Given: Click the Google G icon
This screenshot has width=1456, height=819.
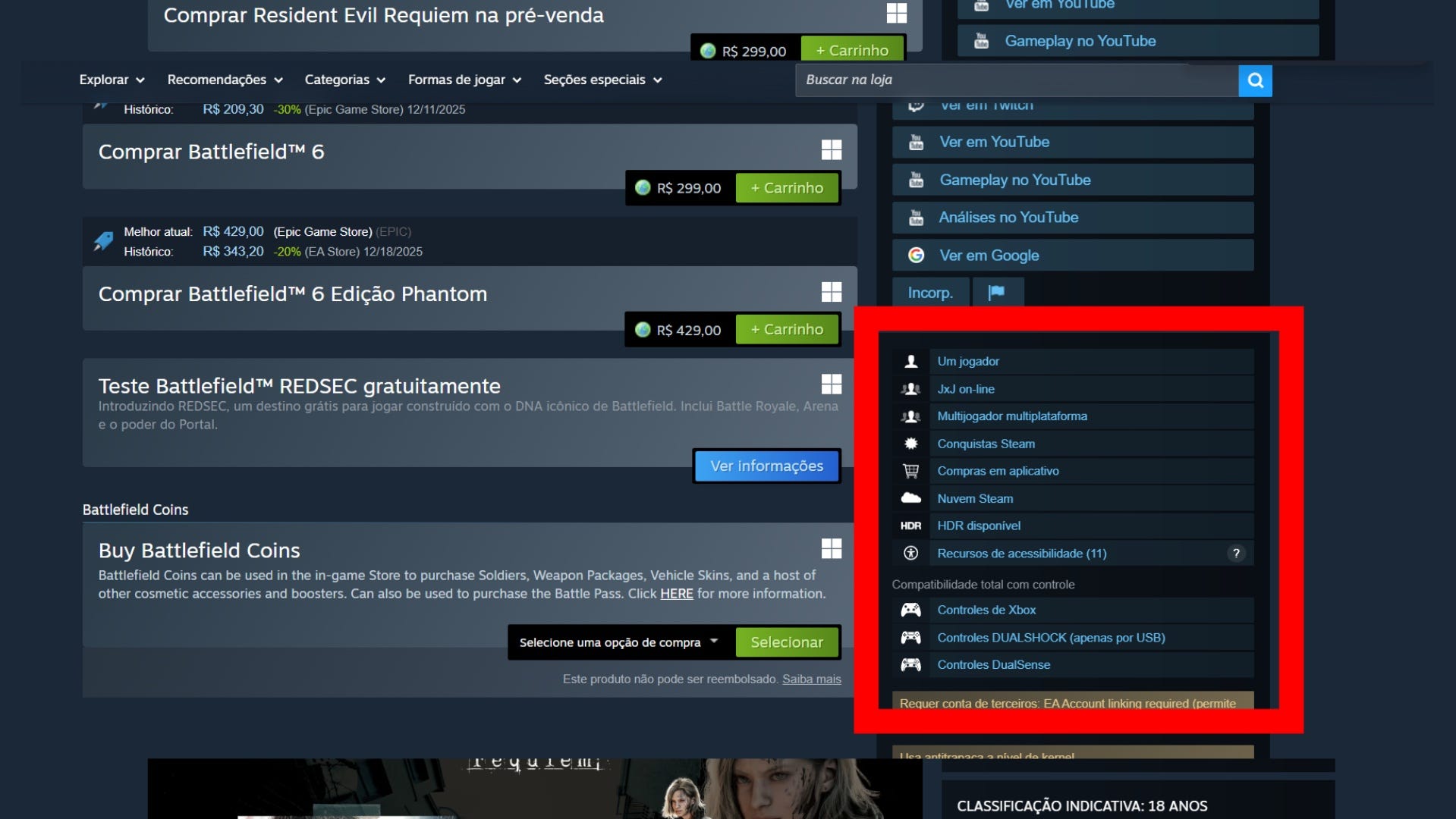Looking at the screenshot, I should 916,256.
